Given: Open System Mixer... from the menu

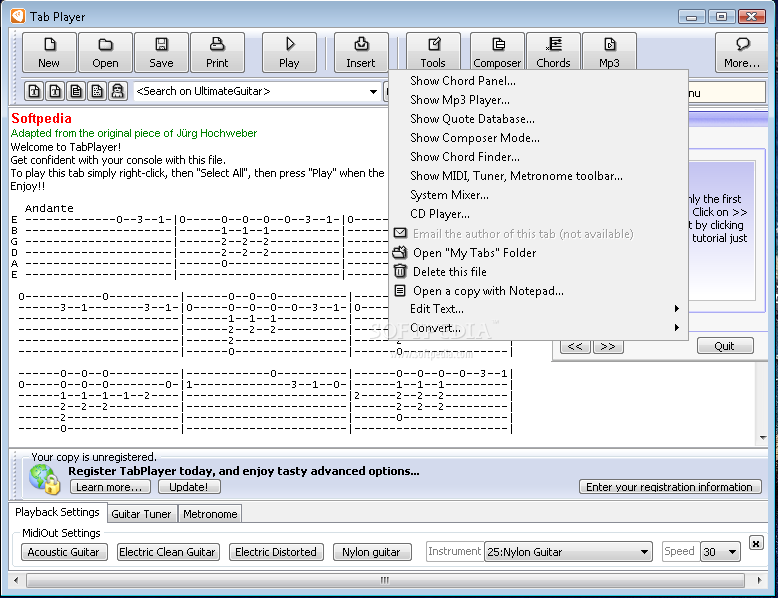Looking at the screenshot, I should click(x=538, y=195).
